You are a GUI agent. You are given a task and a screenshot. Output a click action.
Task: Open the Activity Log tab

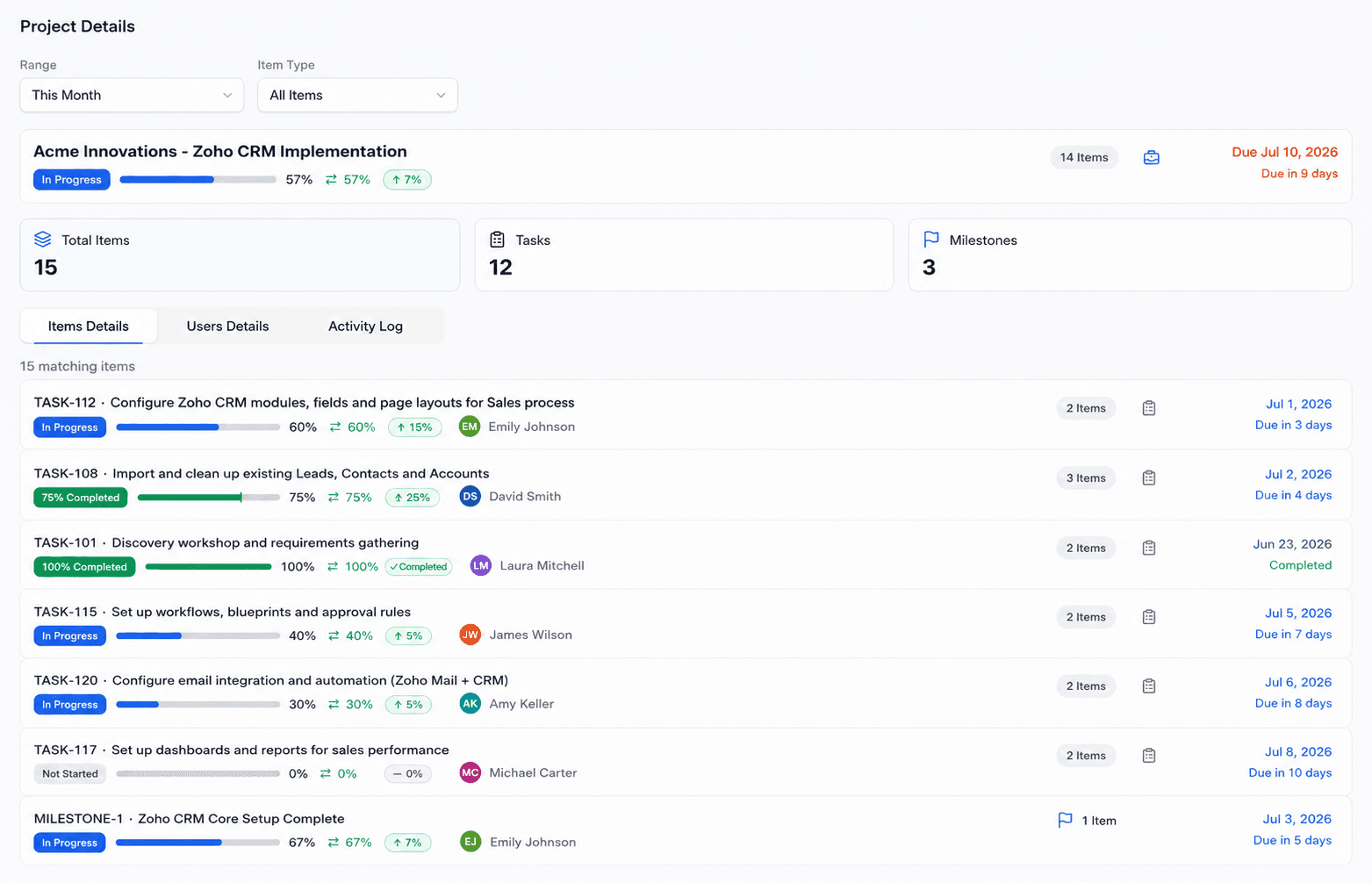pyautogui.click(x=365, y=327)
